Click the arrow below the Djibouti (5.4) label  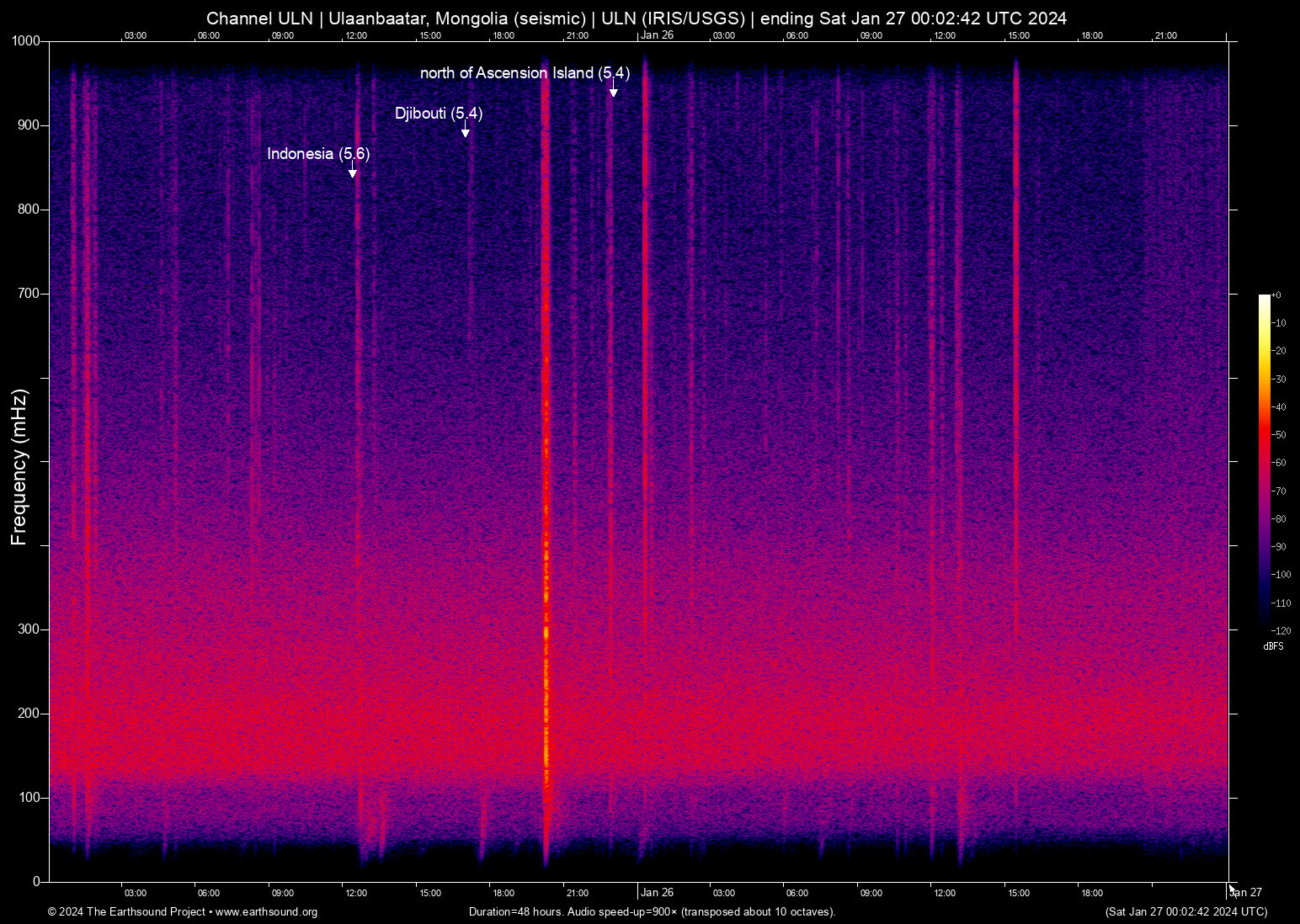click(465, 130)
